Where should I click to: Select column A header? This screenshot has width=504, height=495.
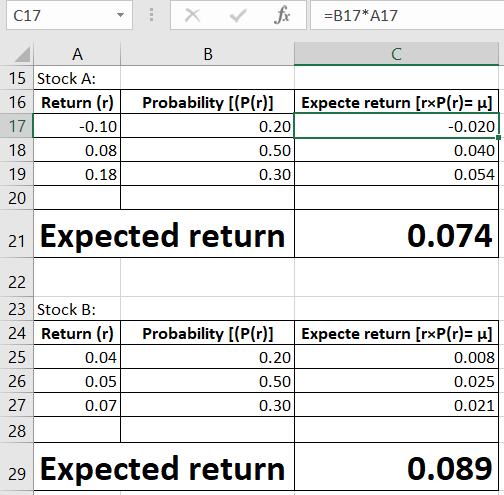coord(77,54)
